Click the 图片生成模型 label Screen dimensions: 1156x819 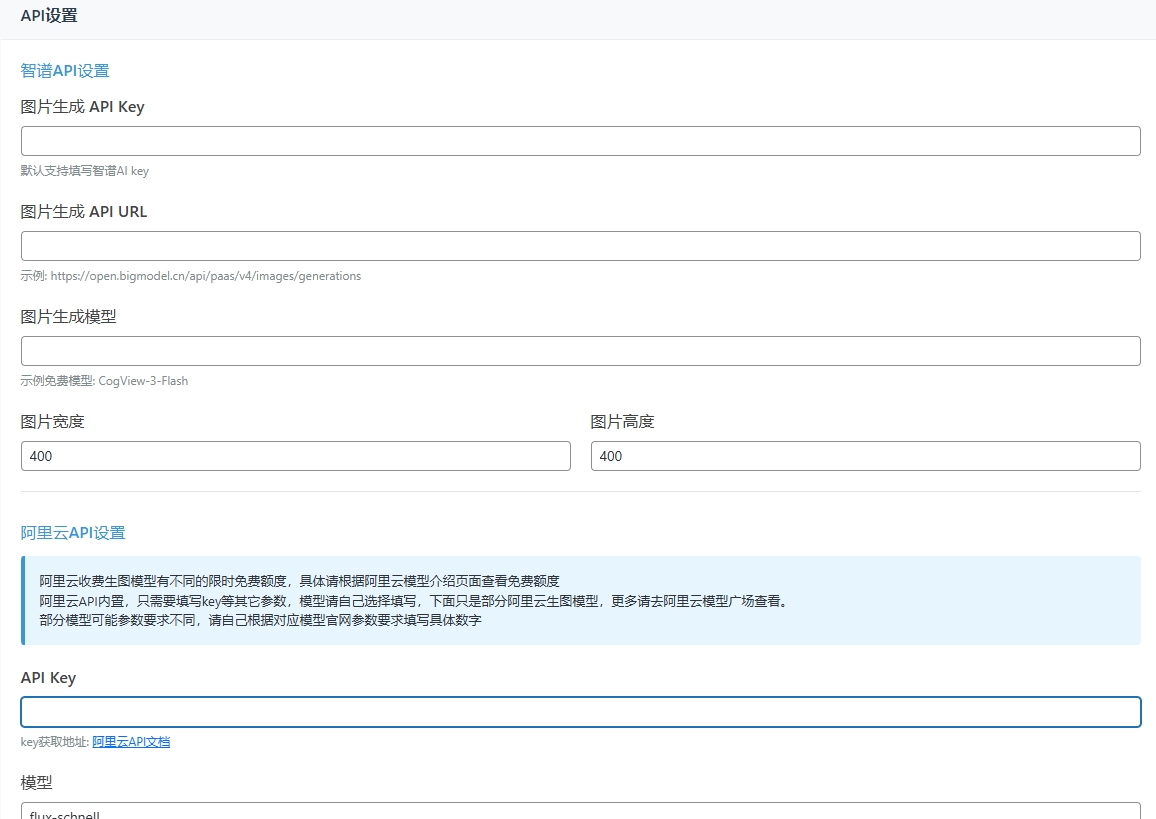(69, 317)
